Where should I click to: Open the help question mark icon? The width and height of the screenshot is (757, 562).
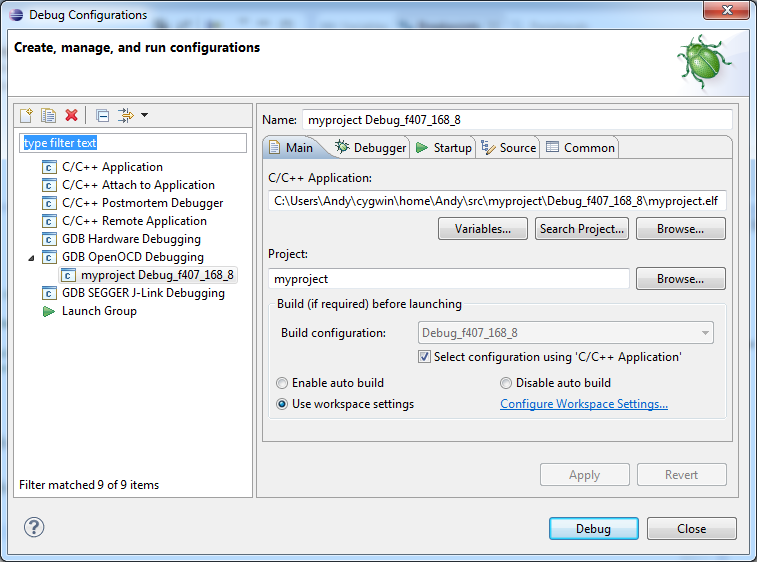click(x=34, y=527)
